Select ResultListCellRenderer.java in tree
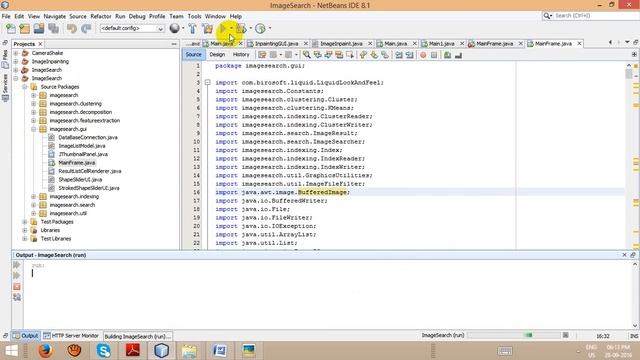 pos(90,171)
